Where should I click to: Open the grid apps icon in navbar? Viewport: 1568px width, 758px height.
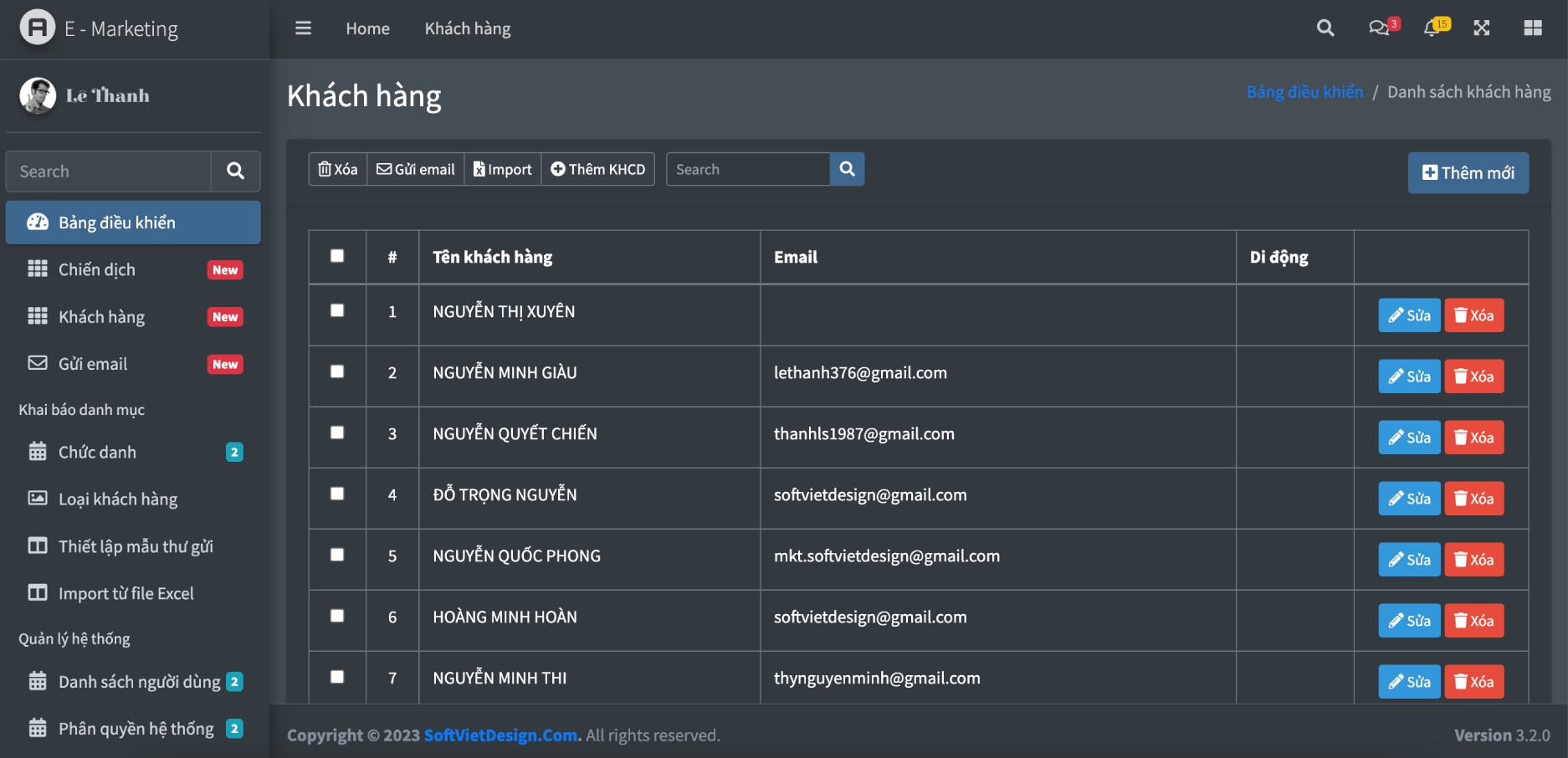(1533, 28)
